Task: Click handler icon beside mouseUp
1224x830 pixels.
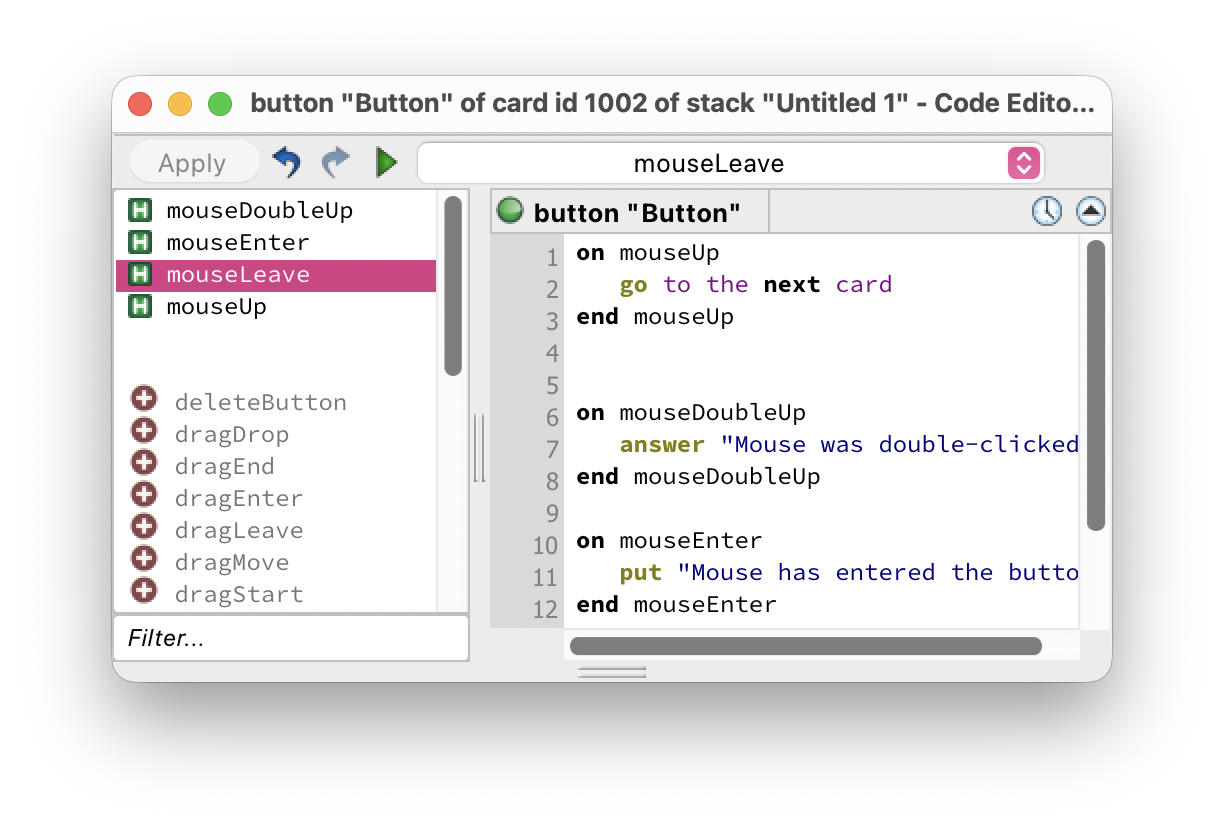Action: point(140,307)
